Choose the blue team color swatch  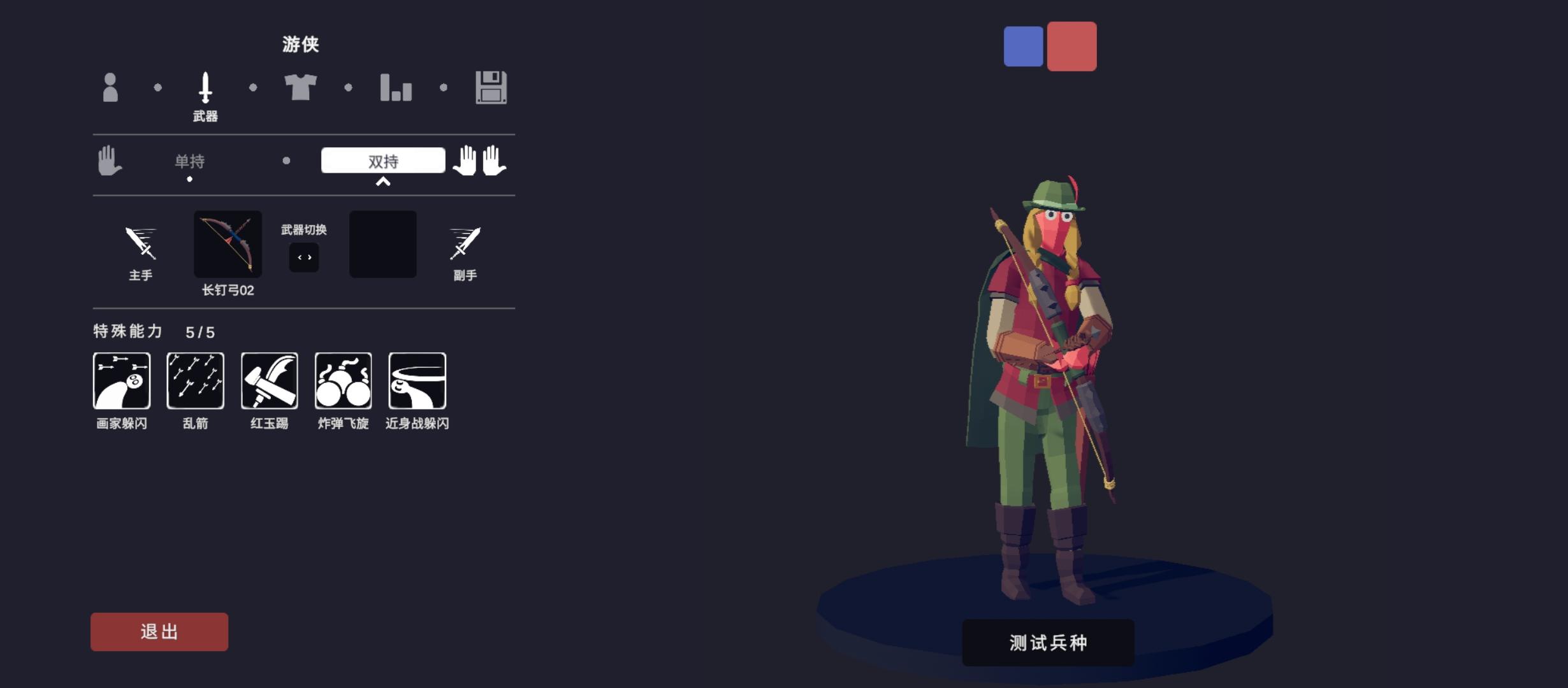[x=1024, y=47]
